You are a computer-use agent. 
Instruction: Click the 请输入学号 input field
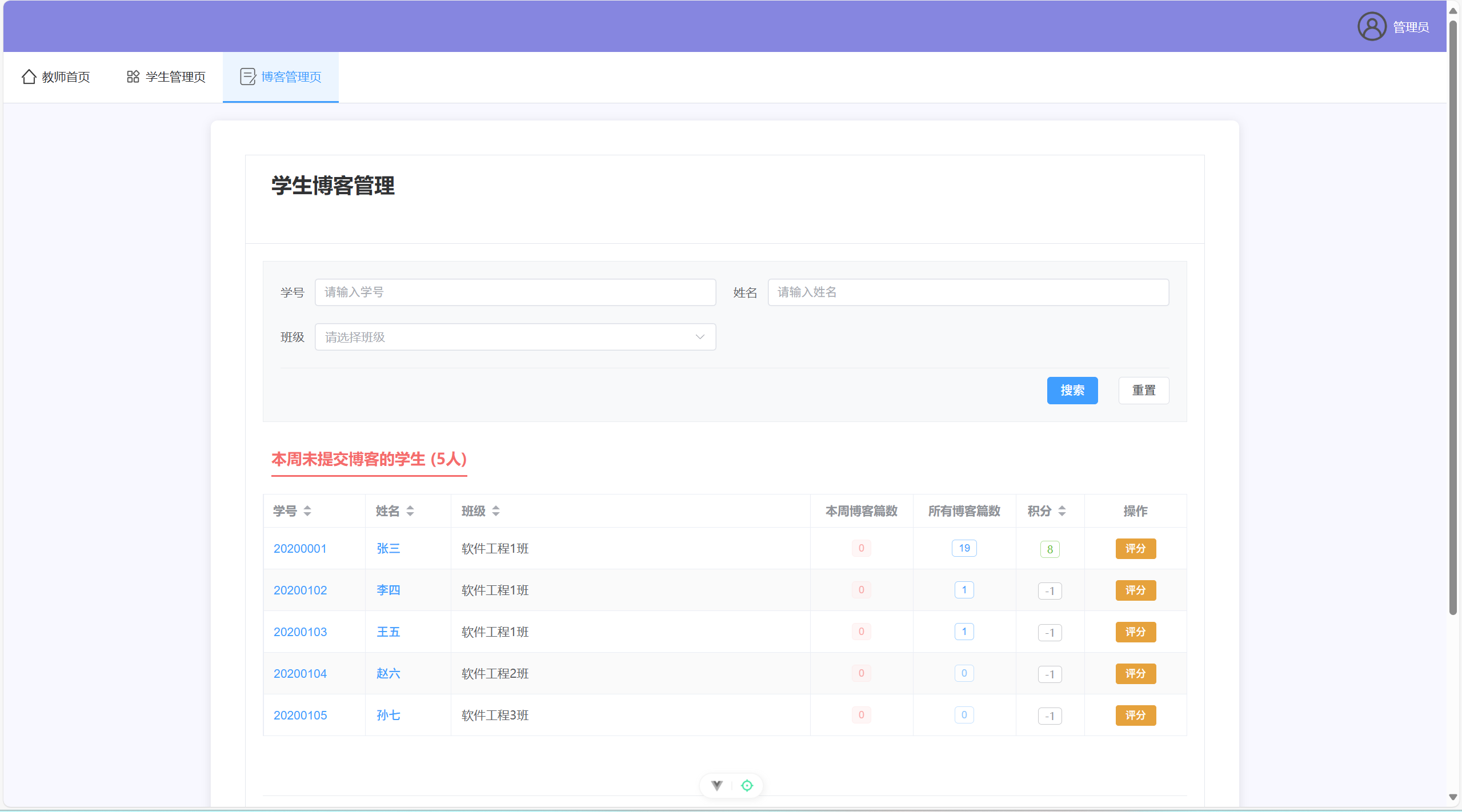514,292
